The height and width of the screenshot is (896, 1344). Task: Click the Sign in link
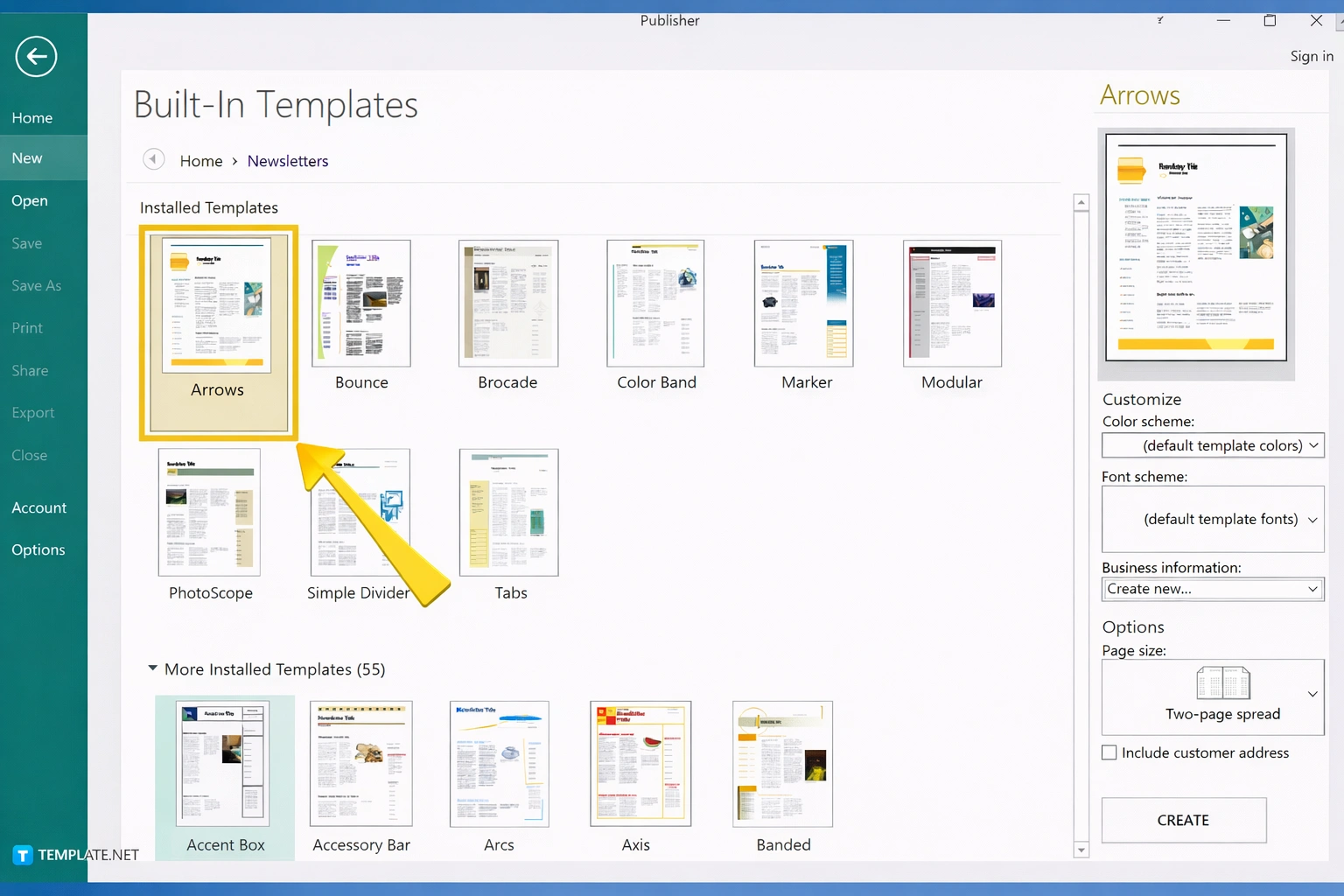click(1311, 56)
